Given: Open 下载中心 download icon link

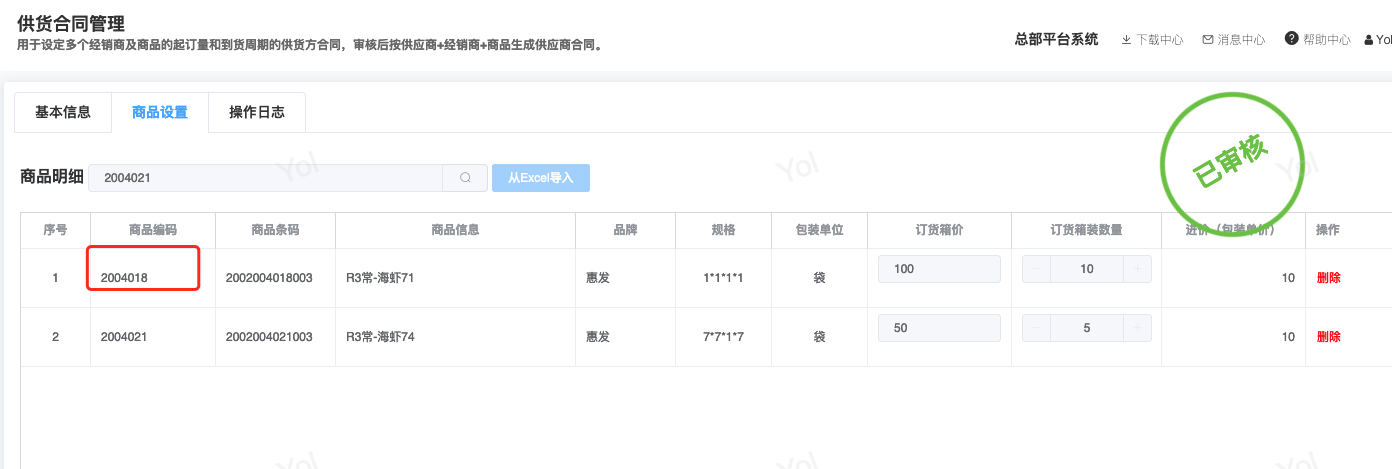Looking at the screenshot, I should click(1152, 40).
